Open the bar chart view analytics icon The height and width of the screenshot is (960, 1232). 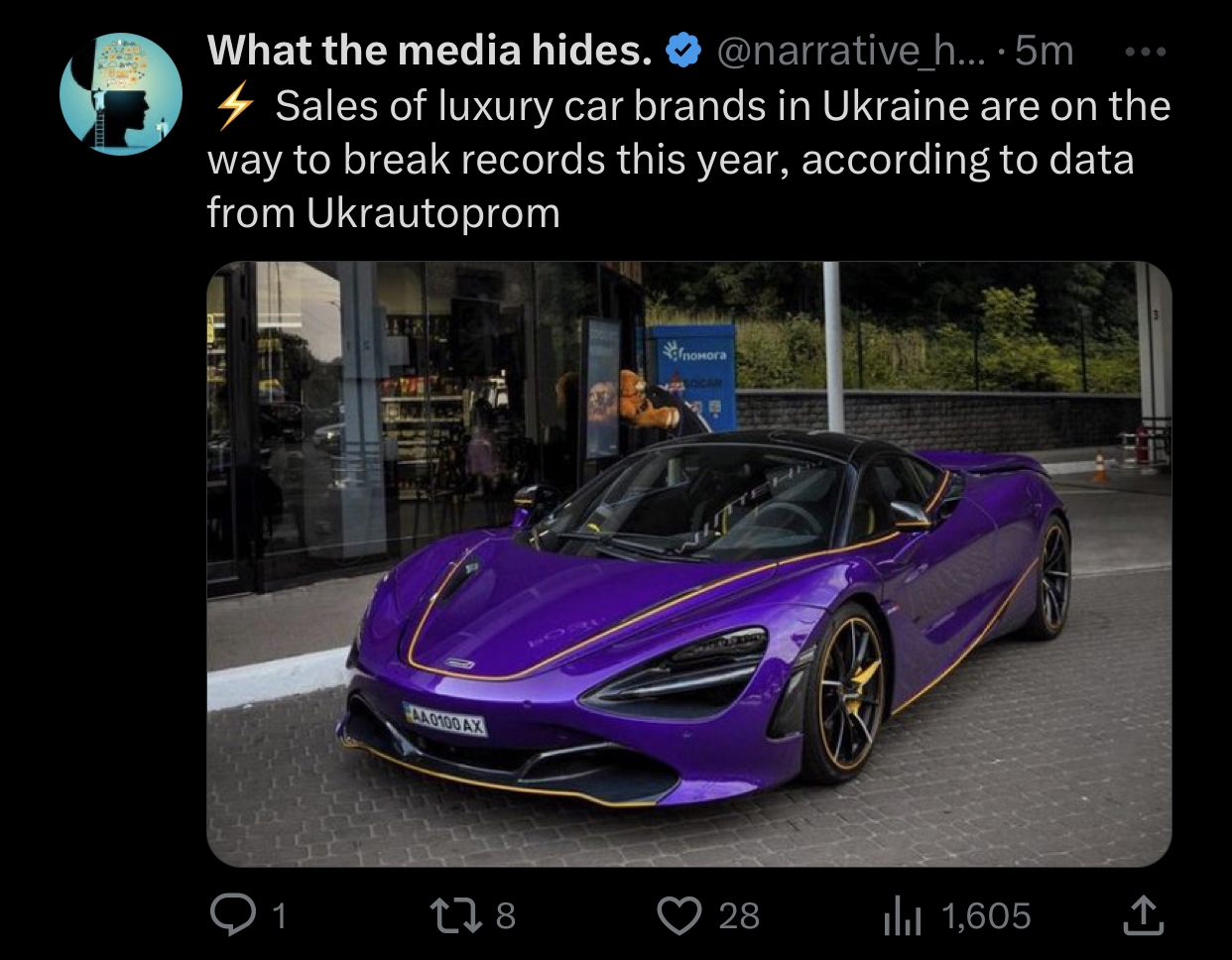tap(902, 915)
